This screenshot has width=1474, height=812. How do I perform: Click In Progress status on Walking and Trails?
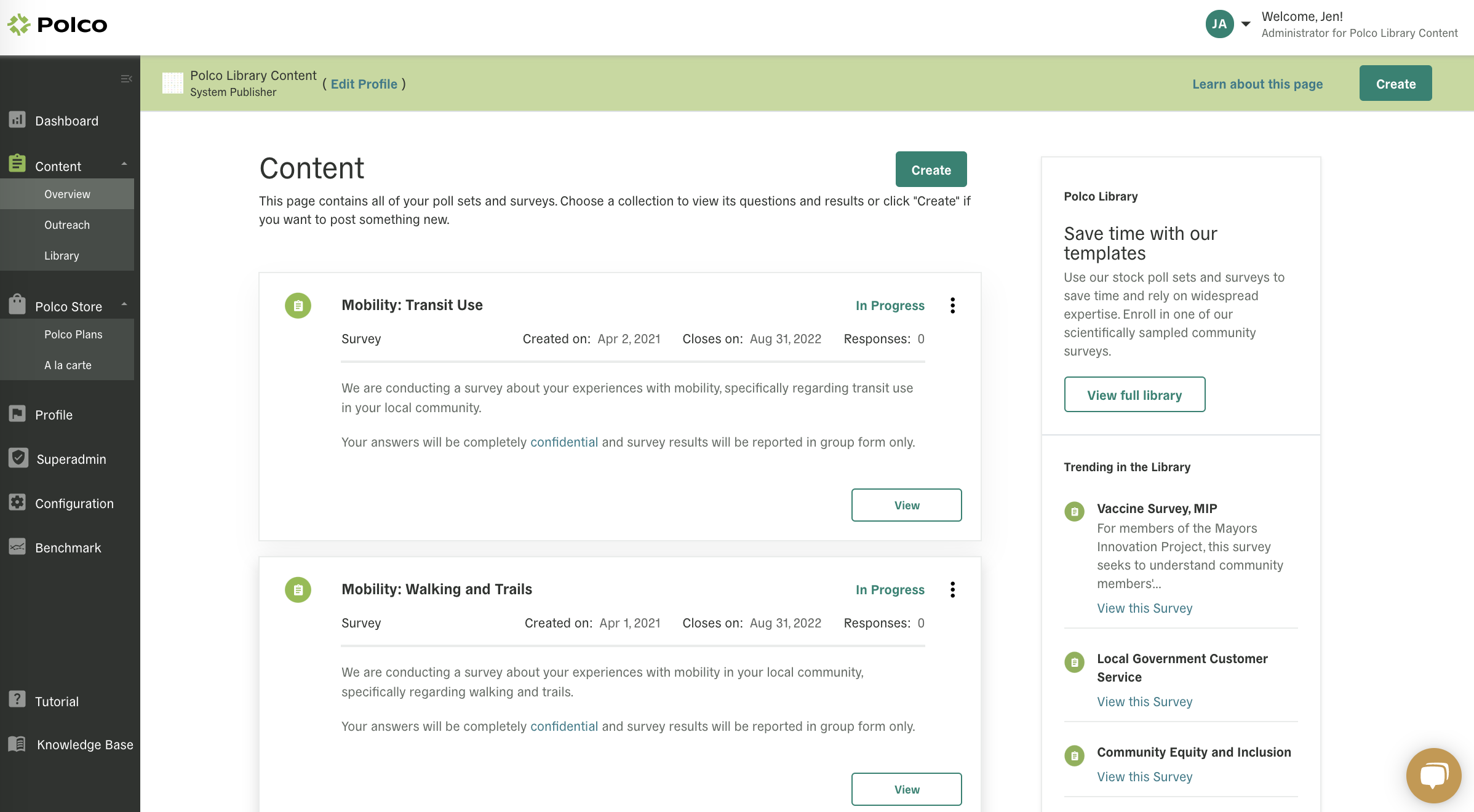[x=890, y=590]
